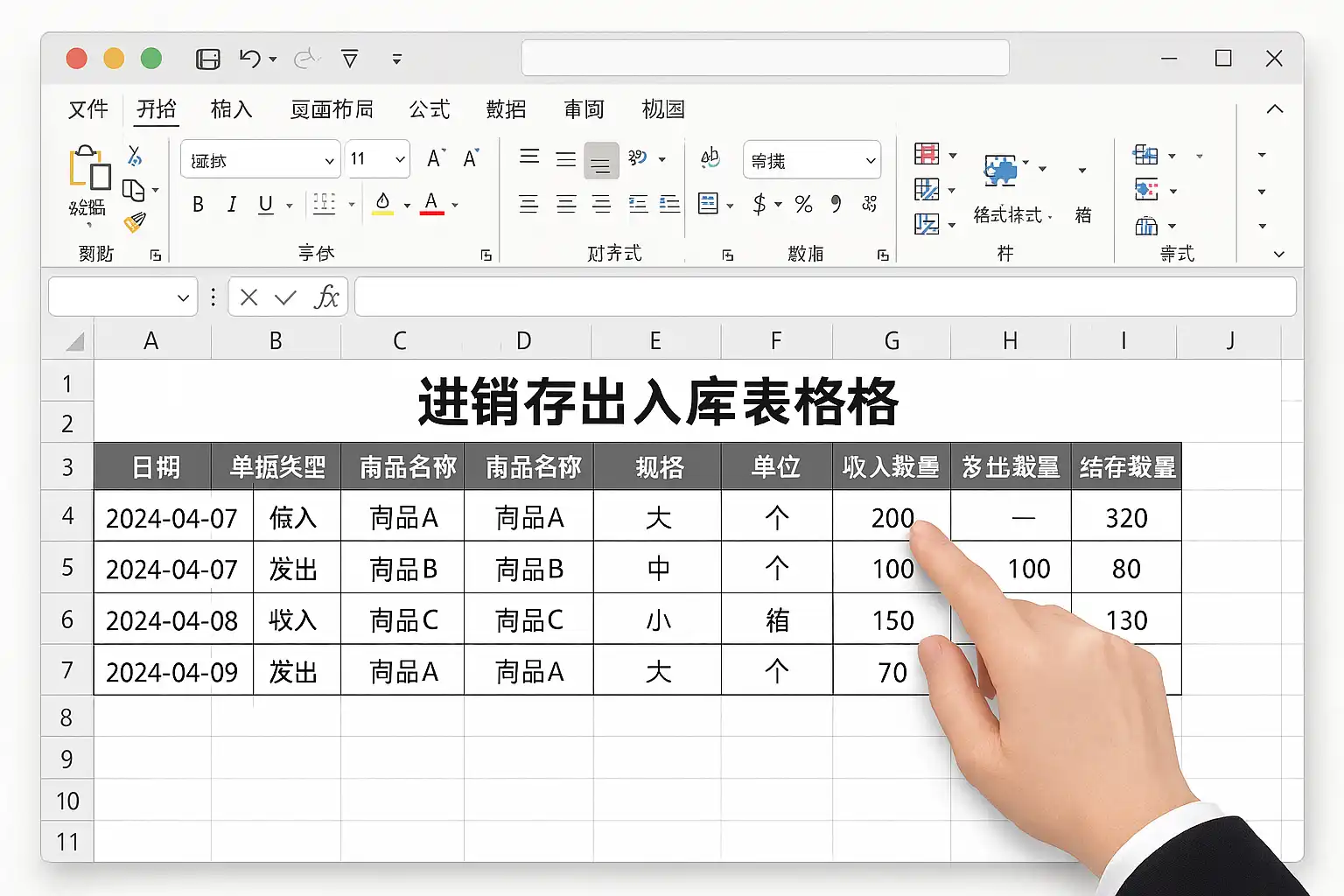Switch to the View tab

663,109
